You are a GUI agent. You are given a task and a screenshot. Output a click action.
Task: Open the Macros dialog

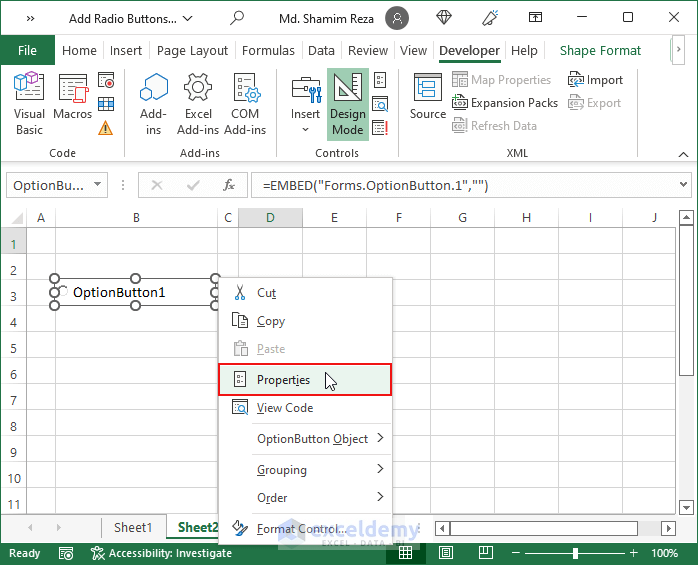[73, 97]
